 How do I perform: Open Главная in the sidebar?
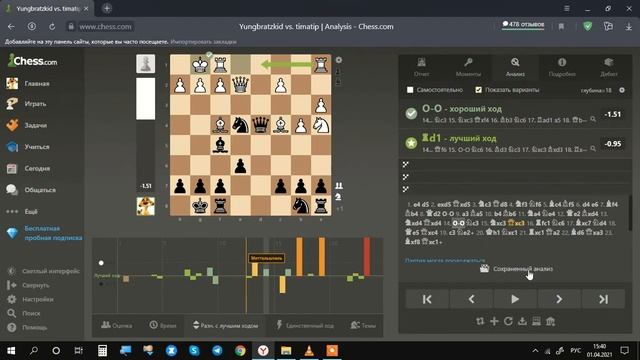[29, 83]
